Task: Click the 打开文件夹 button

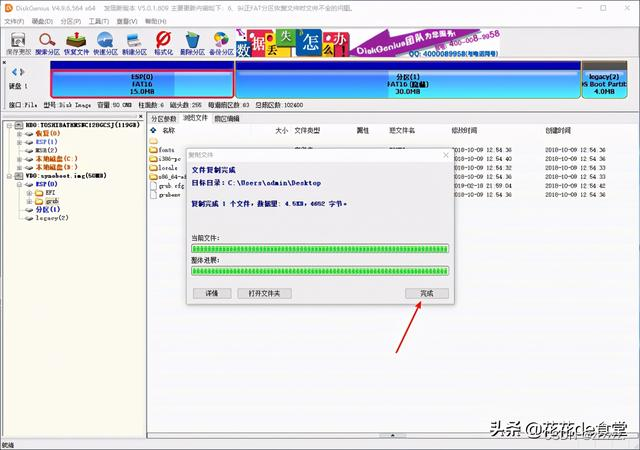Action: [264, 293]
